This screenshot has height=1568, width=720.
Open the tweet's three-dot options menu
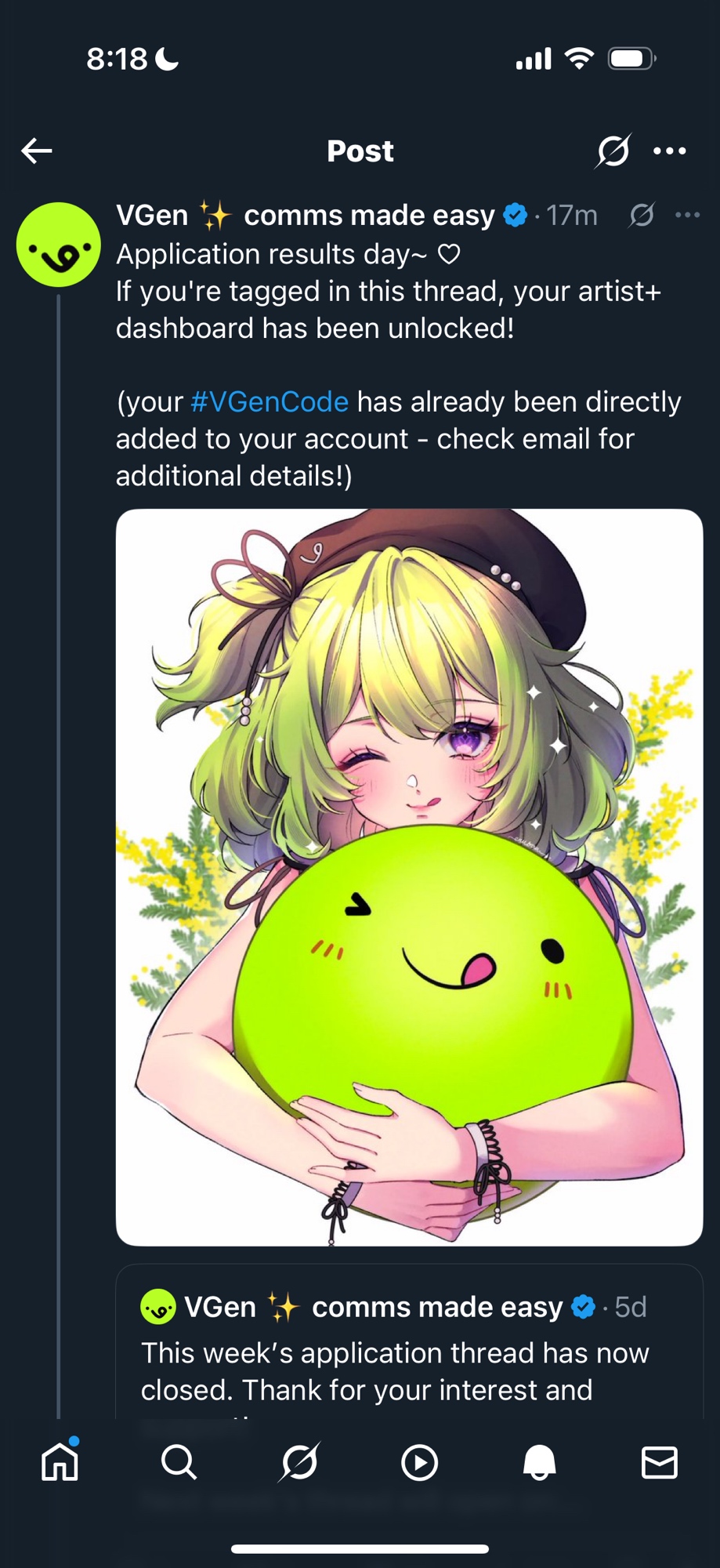click(x=687, y=215)
